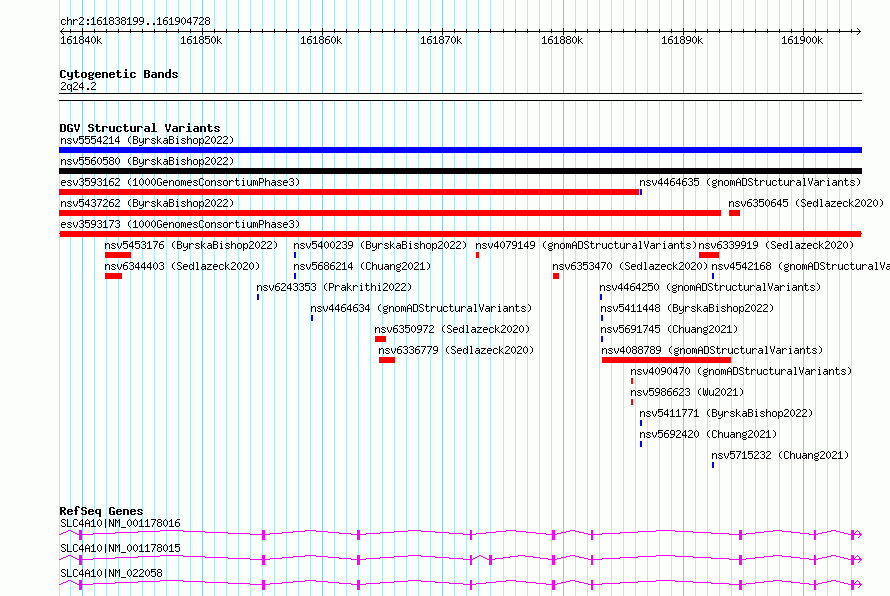Open nsv4464635 (gnomADStructuralVariants) label
Image resolution: width=890 pixels, height=596 pixels.
coord(750,182)
